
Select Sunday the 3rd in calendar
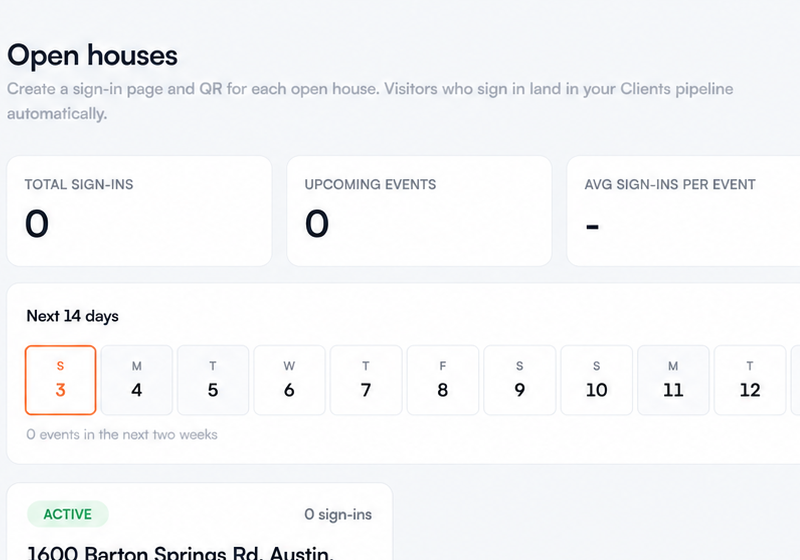(x=60, y=380)
